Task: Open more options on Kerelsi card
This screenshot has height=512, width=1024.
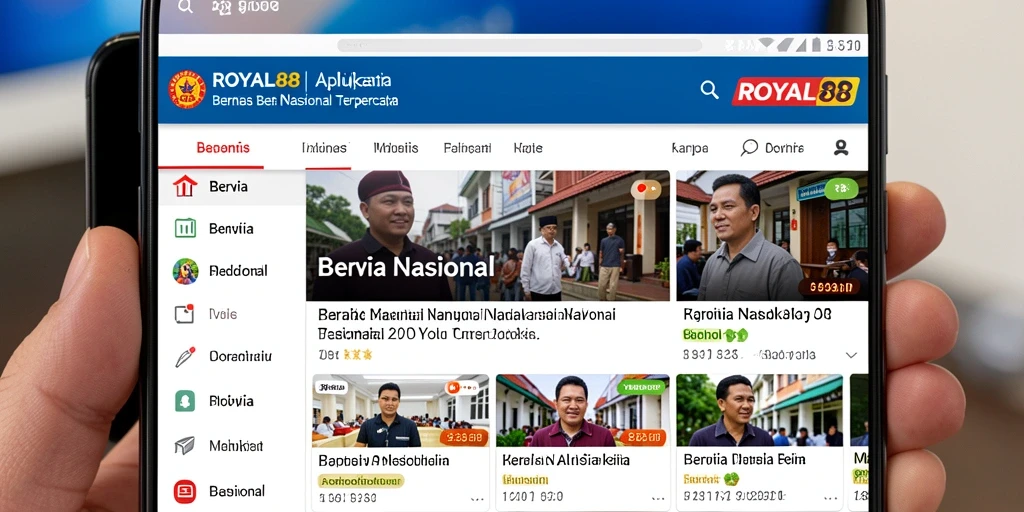Action: 658,500
